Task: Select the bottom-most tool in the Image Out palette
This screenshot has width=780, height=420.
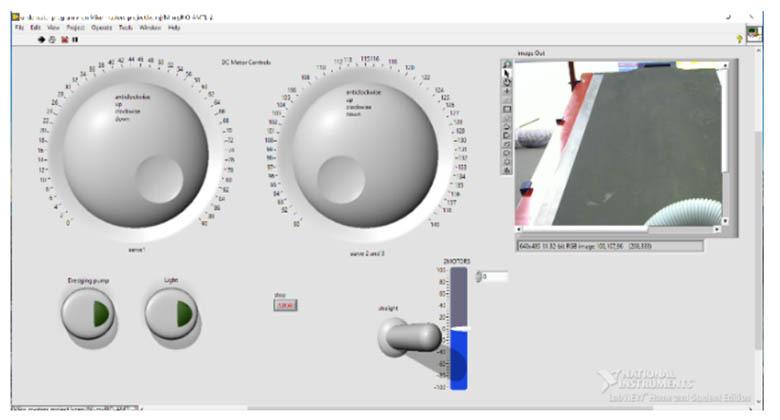Action: [x=507, y=170]
